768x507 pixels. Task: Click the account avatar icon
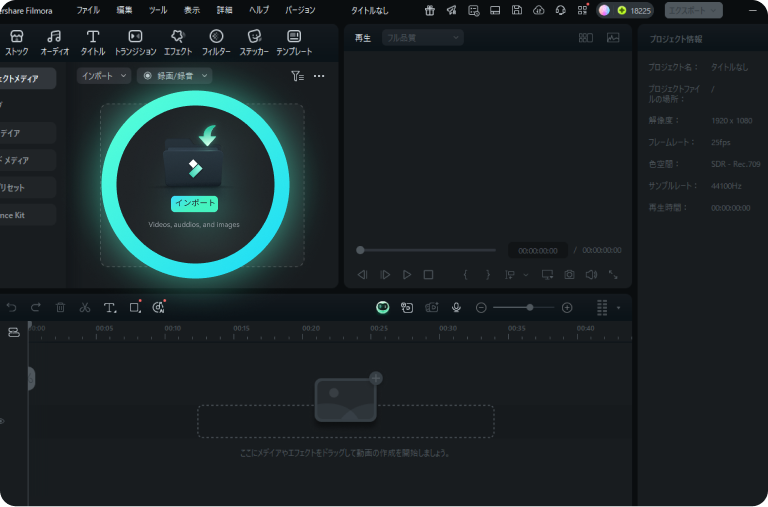[x=604, y=10]
